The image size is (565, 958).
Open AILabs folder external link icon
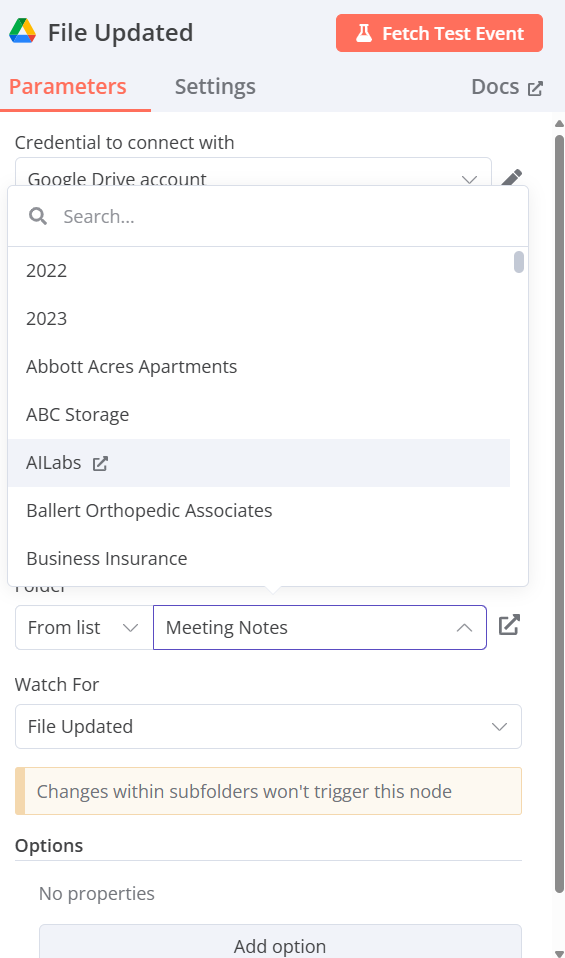pos(100,464)
